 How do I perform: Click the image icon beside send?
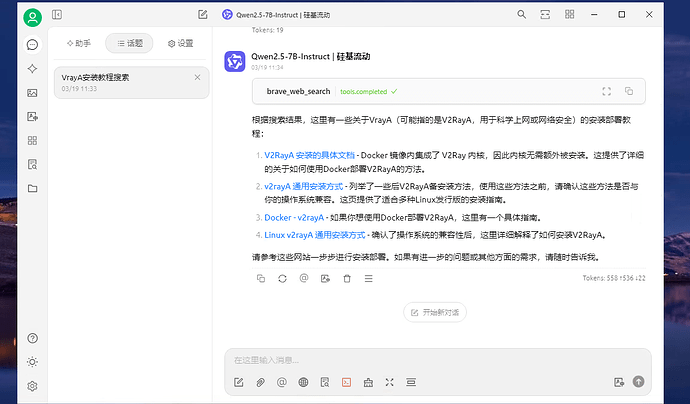pyautogui.click(x=619, y=382)
